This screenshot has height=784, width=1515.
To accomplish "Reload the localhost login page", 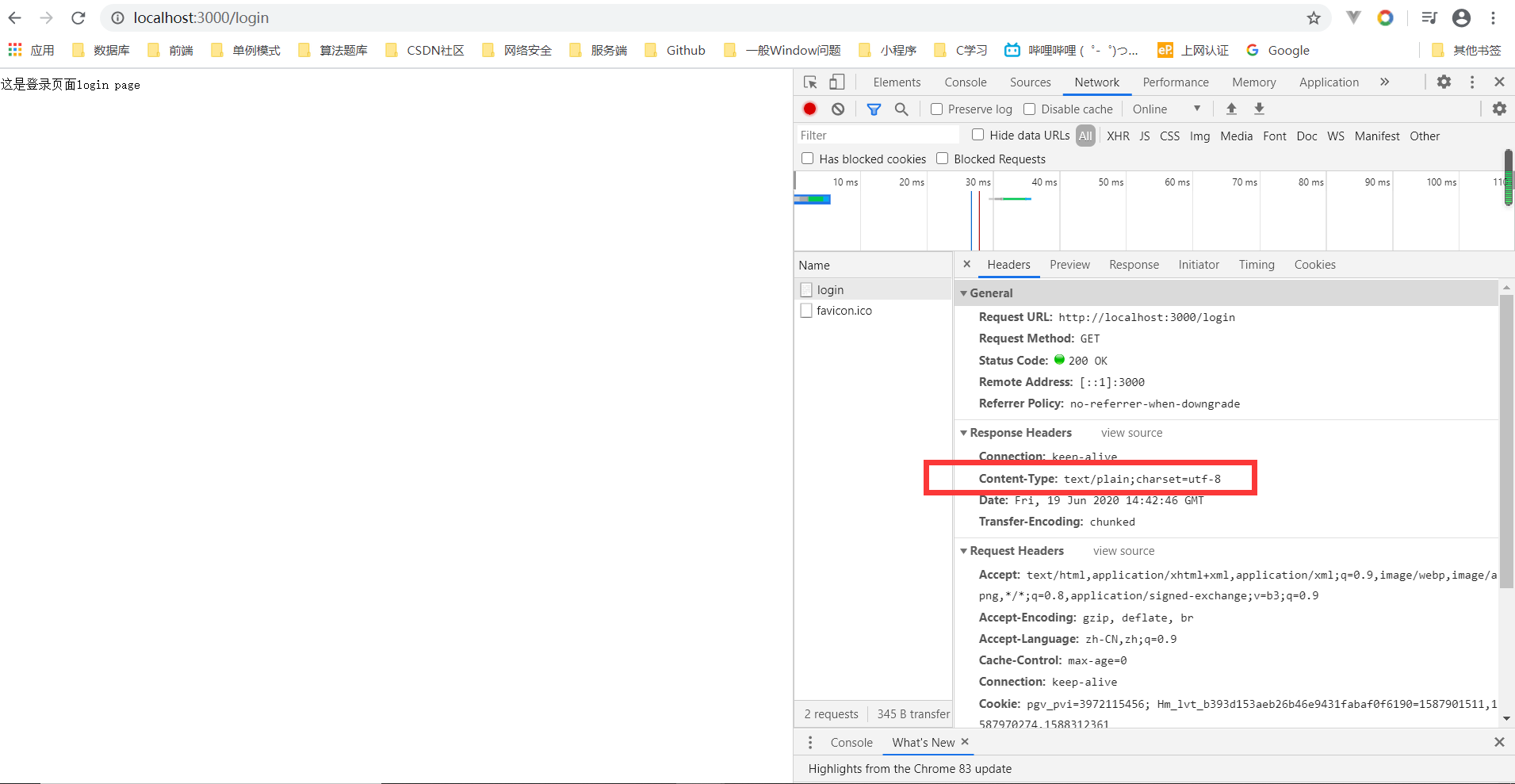I will pyautogui.click(x=78, y=17).
